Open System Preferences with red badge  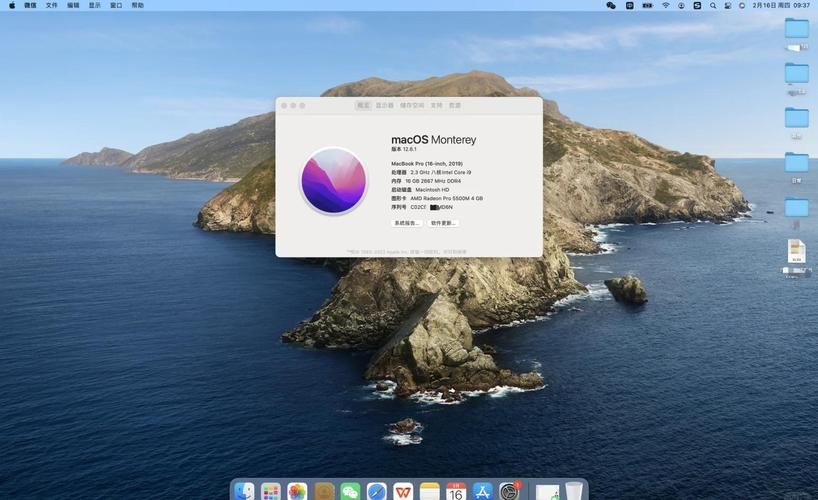click(509, 491)
